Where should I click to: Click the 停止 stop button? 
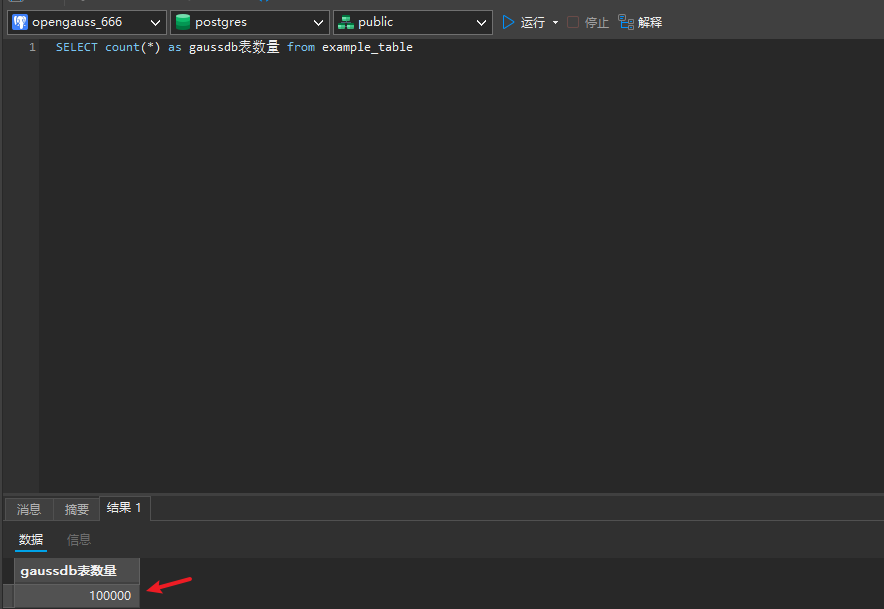click(588, 23)
